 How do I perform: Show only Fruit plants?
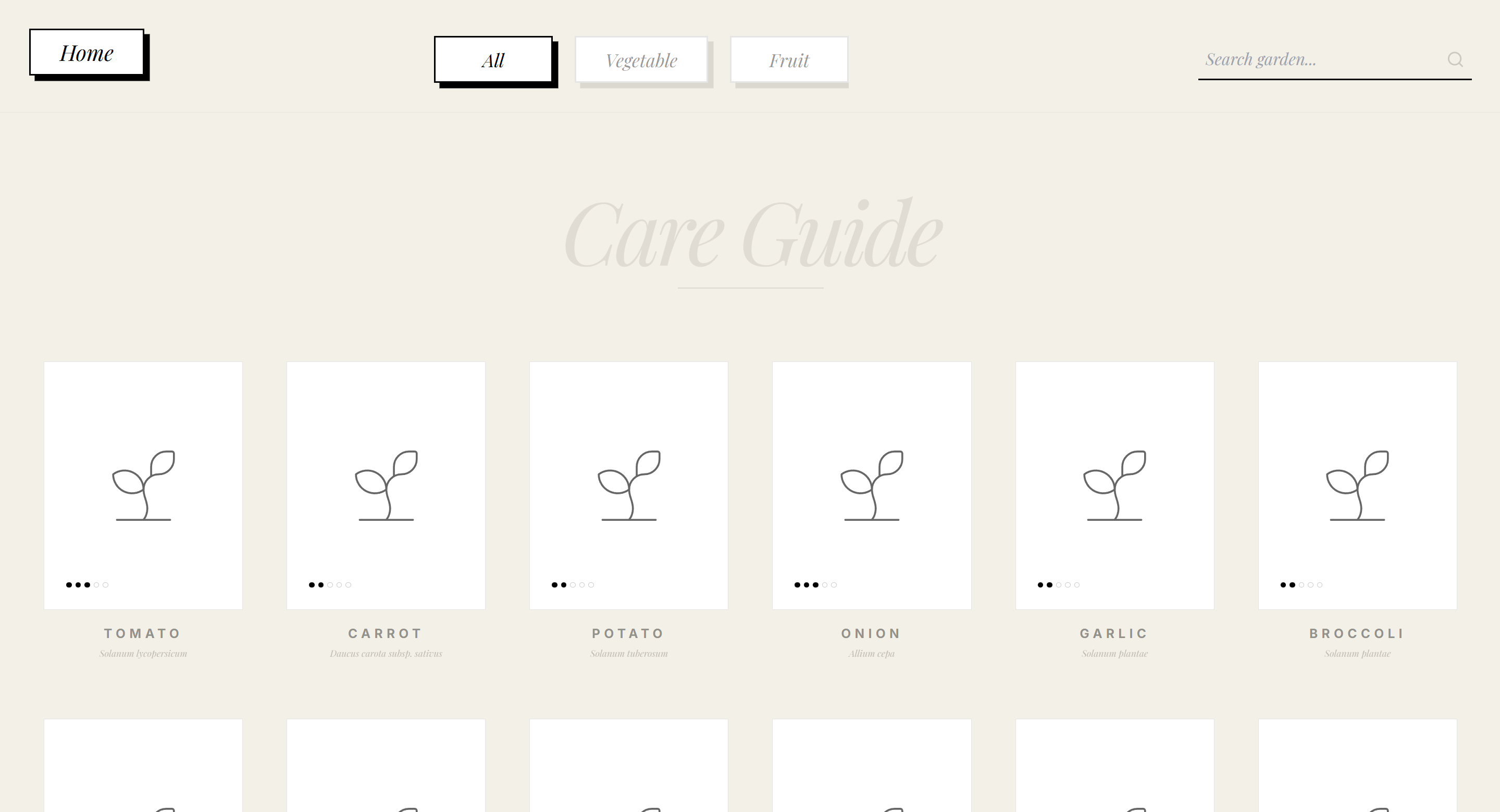click(789, 60)
